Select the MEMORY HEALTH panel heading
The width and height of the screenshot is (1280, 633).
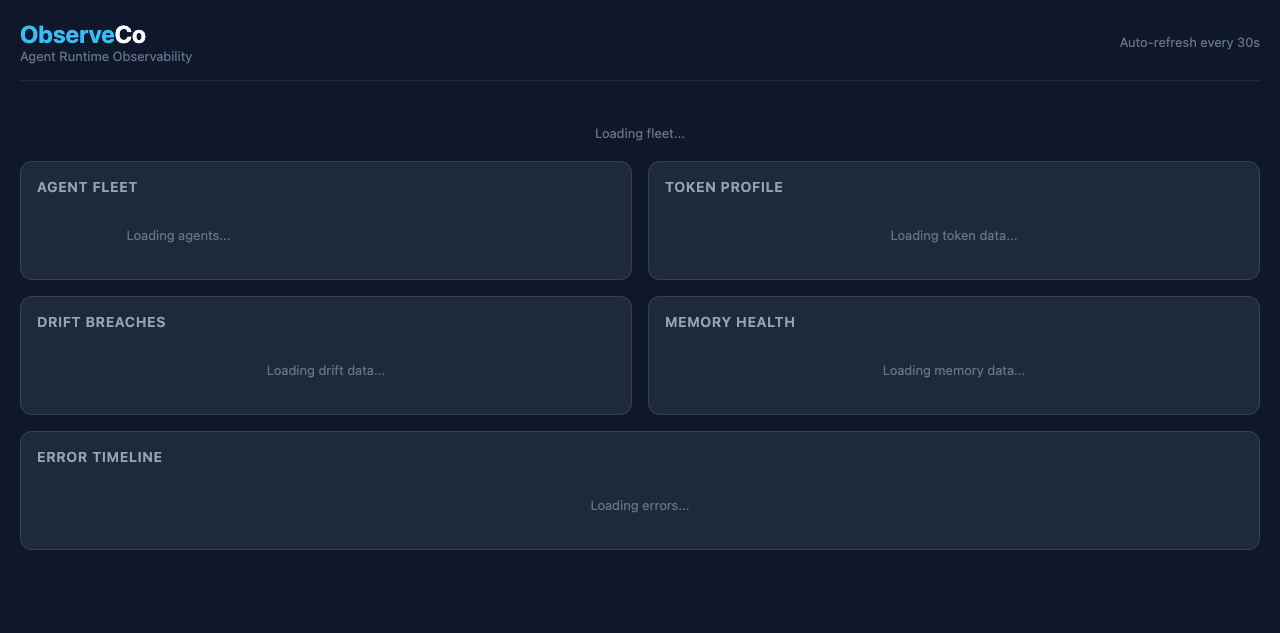tap(730, 322)
